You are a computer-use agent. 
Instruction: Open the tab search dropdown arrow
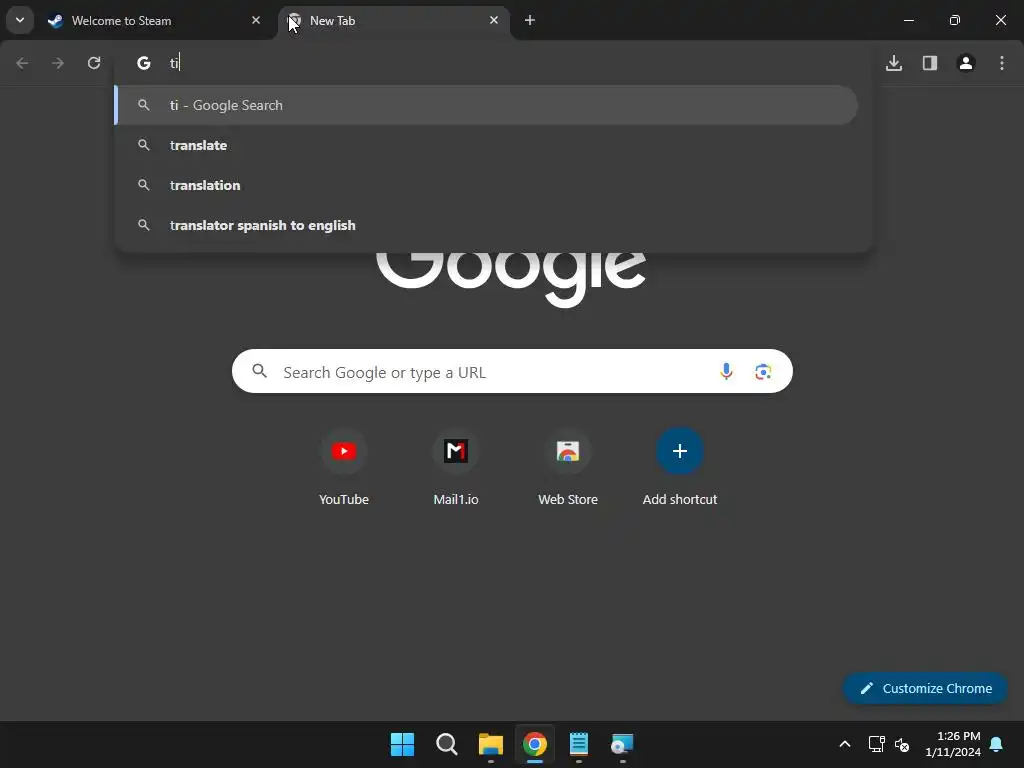point(20,20)
